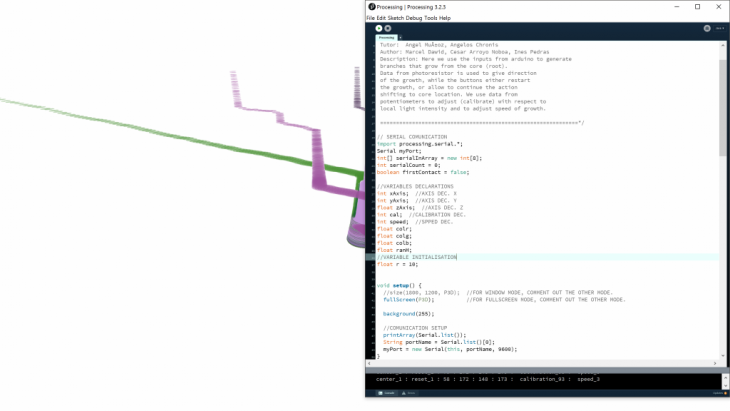Open the Java mode selector dropdown
This screenshot has width=730, height=411.
click(720, 28)
